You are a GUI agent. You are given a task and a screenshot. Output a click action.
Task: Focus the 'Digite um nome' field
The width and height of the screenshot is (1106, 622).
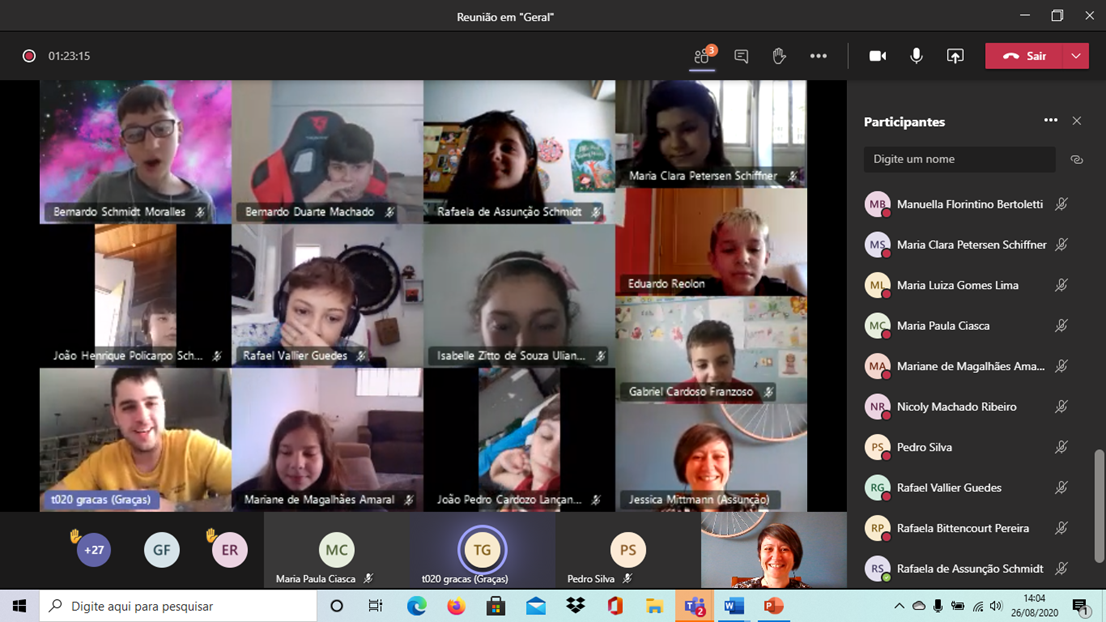pos(959,159)
